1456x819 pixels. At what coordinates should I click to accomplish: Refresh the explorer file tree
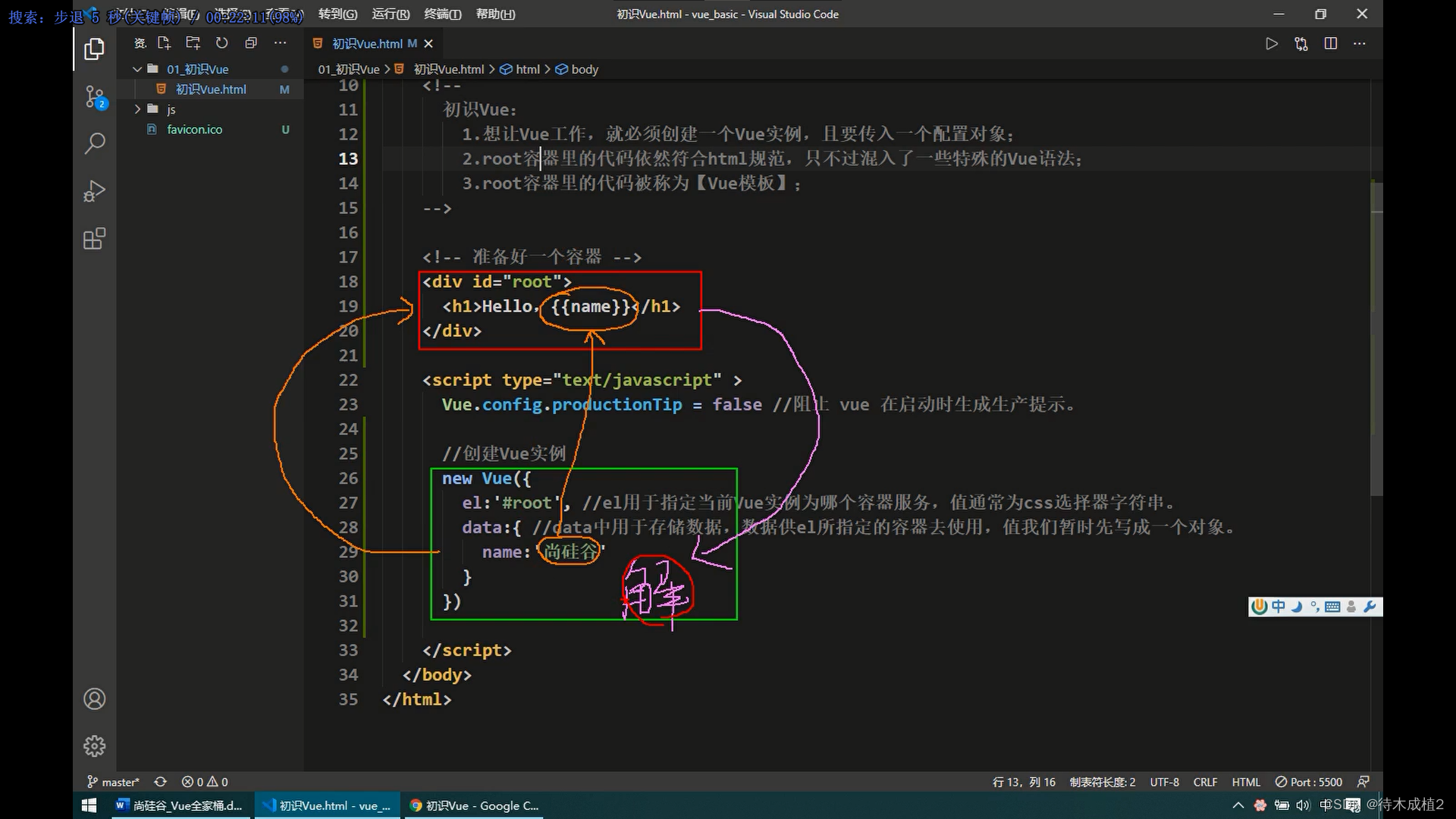point(221,43)
